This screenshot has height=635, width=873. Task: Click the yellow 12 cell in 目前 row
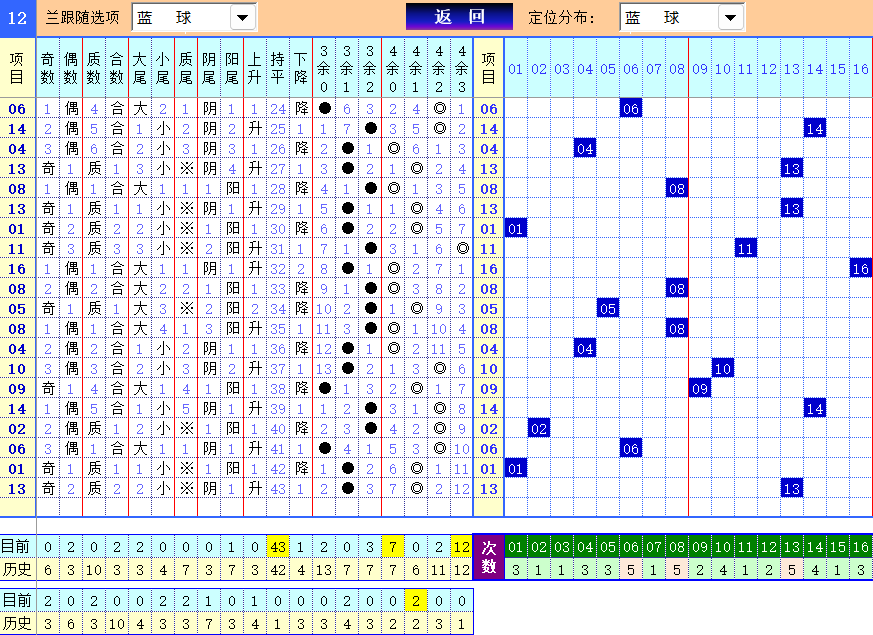click(x=462, y=547)
